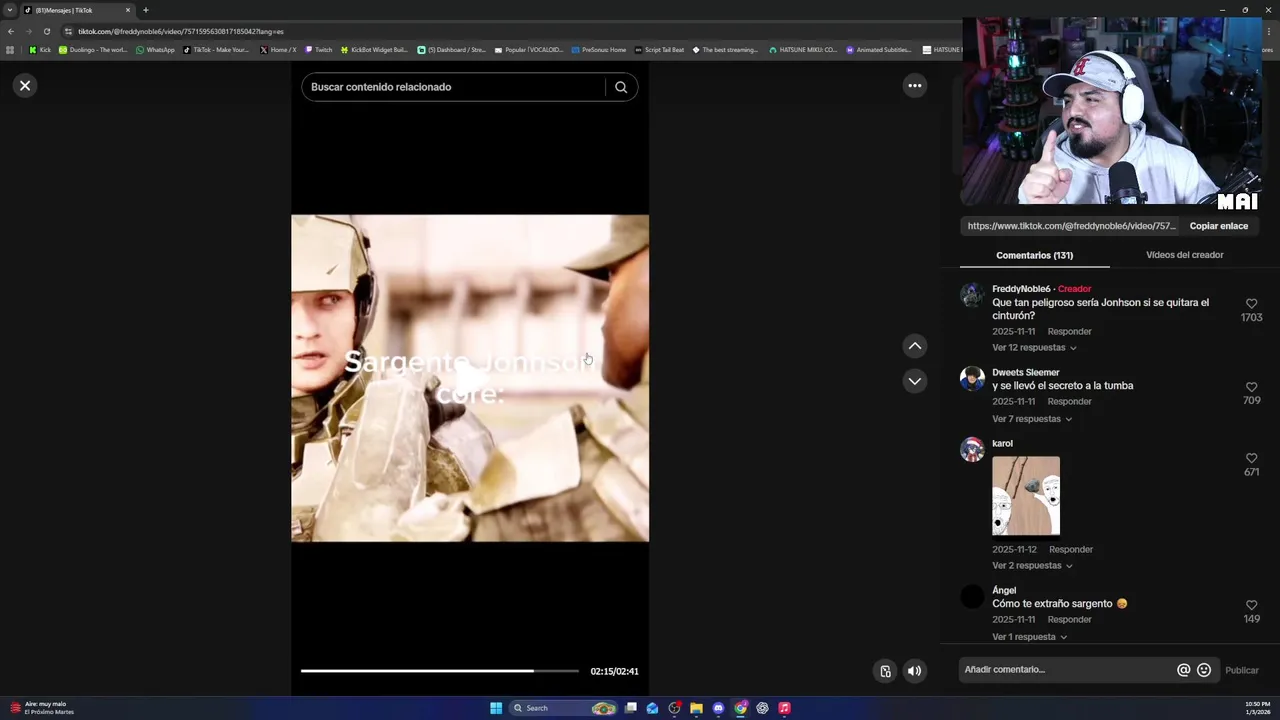Expand 'Ver 7 respuestas' replies
The height and width of the screenshot is (720, 1280).
(1032, 419)
